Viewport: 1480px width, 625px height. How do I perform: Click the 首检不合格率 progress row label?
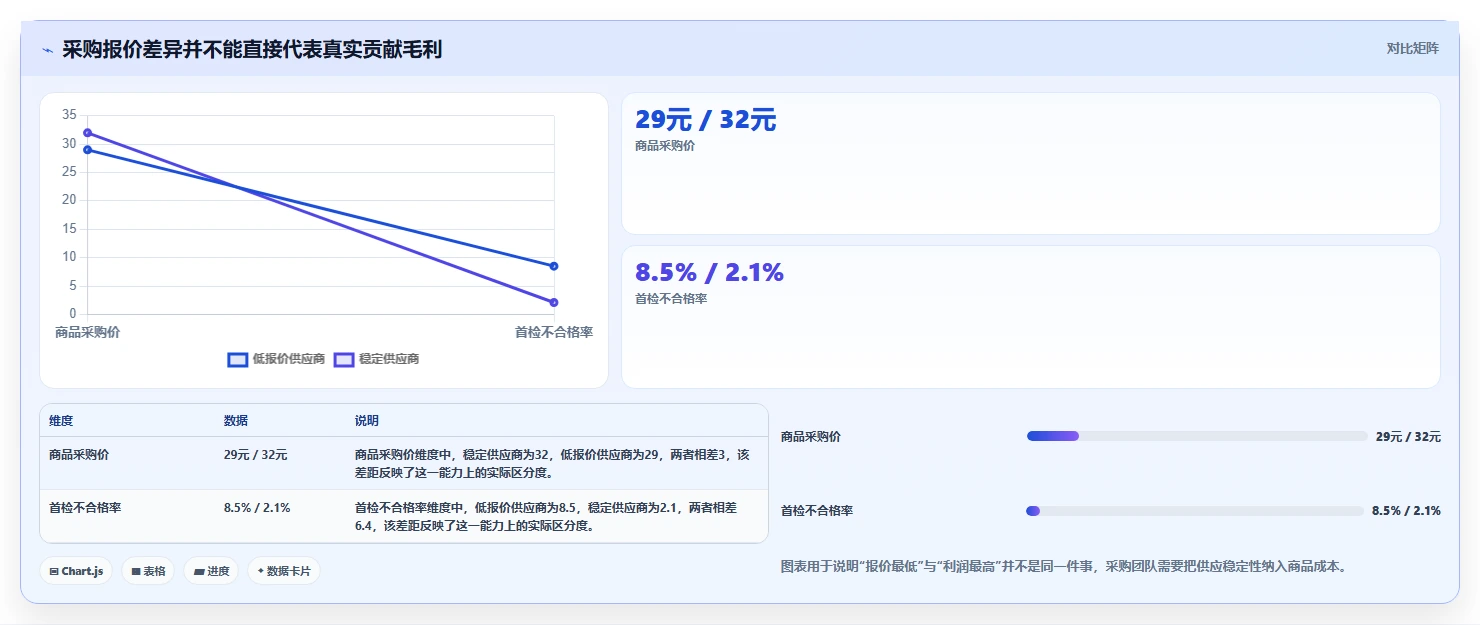(x=817, y=511)
